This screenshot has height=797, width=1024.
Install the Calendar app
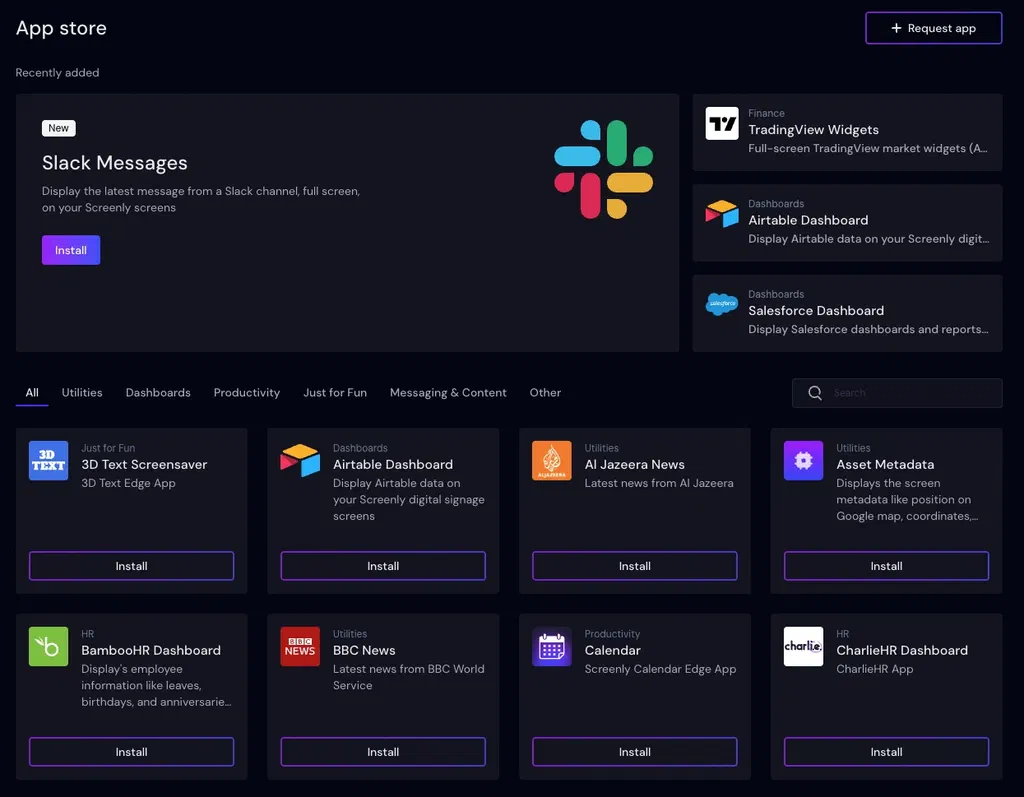635,752
